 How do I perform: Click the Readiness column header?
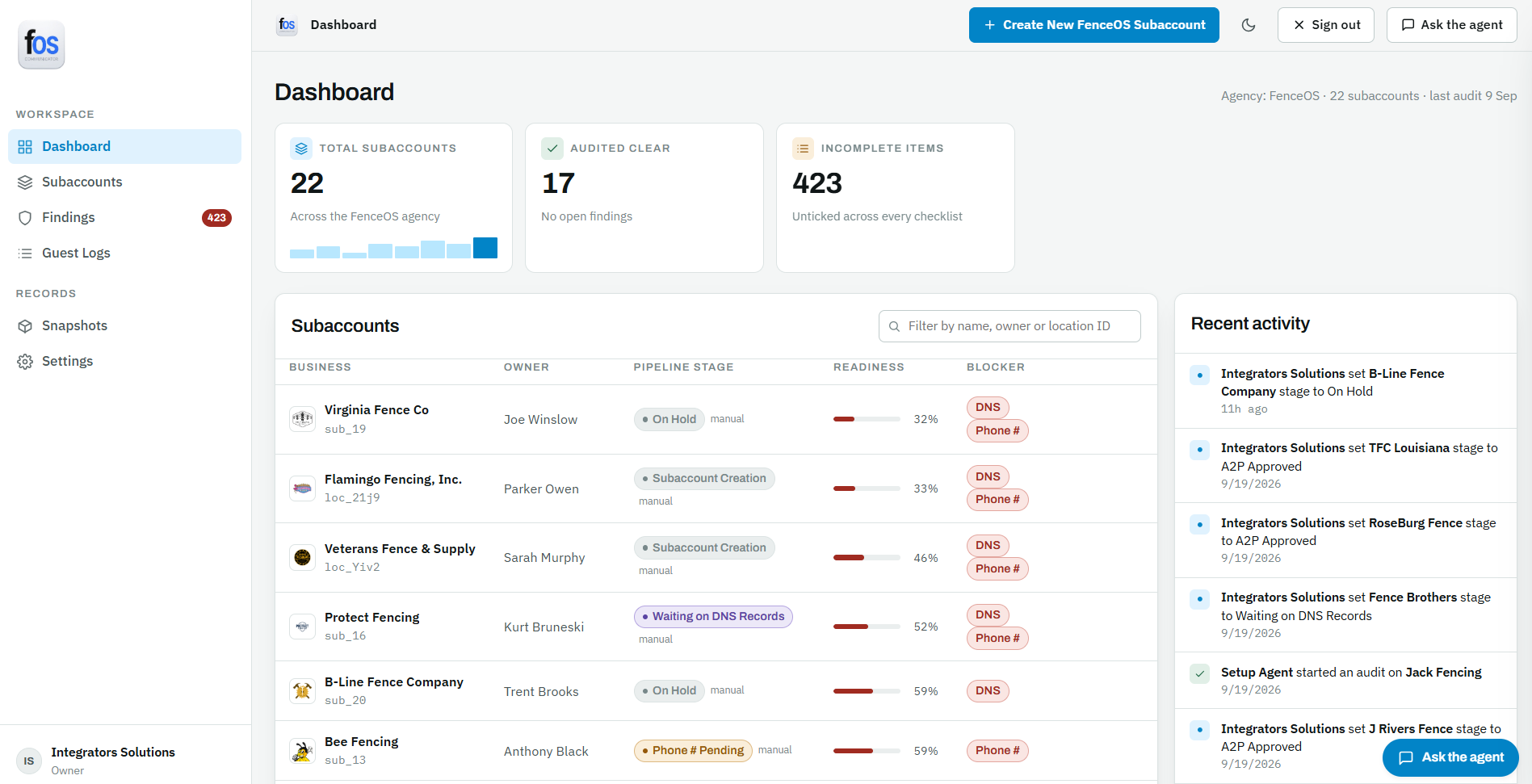[869, 367]
